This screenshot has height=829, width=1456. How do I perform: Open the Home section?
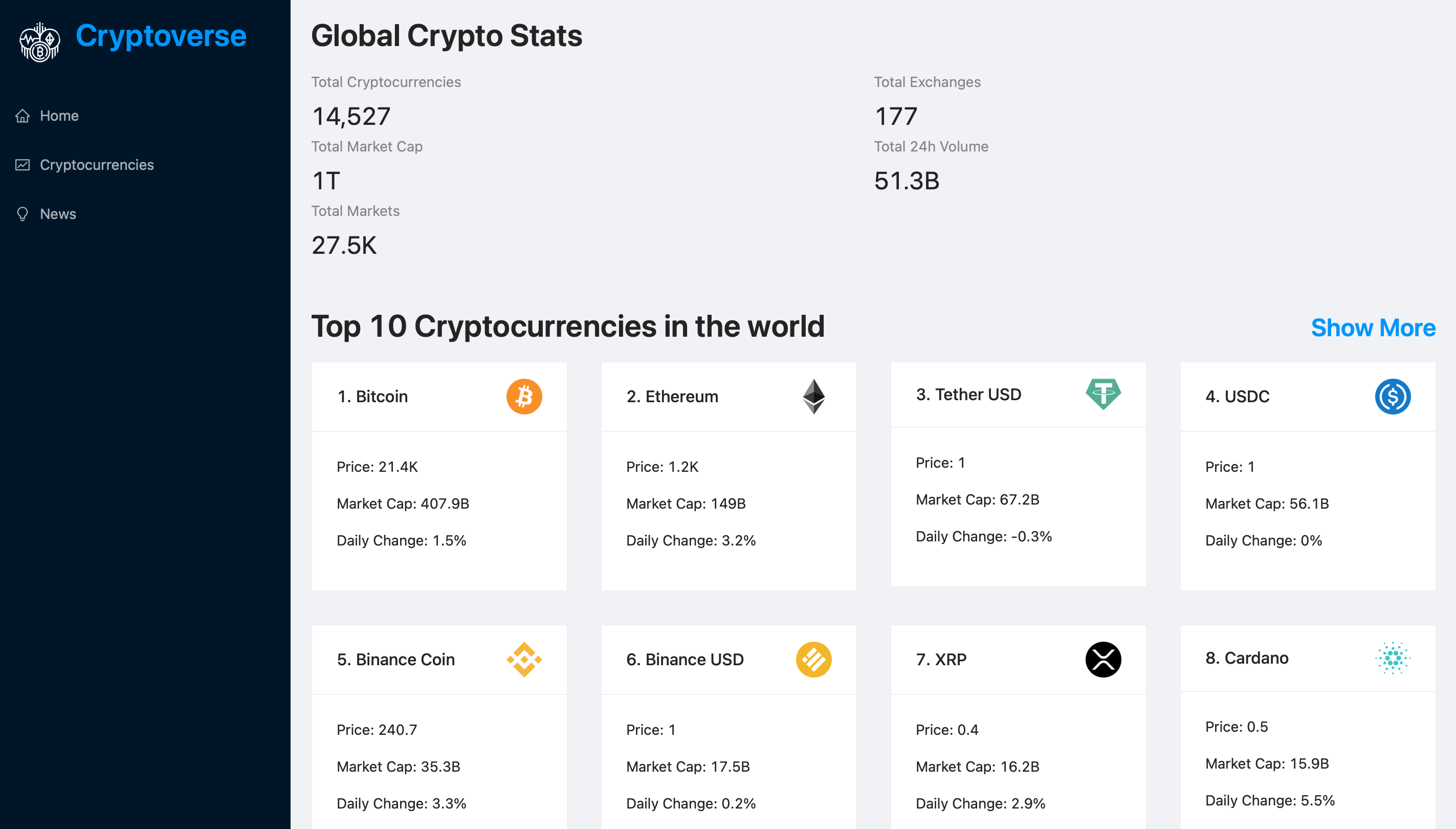point(59,116)
